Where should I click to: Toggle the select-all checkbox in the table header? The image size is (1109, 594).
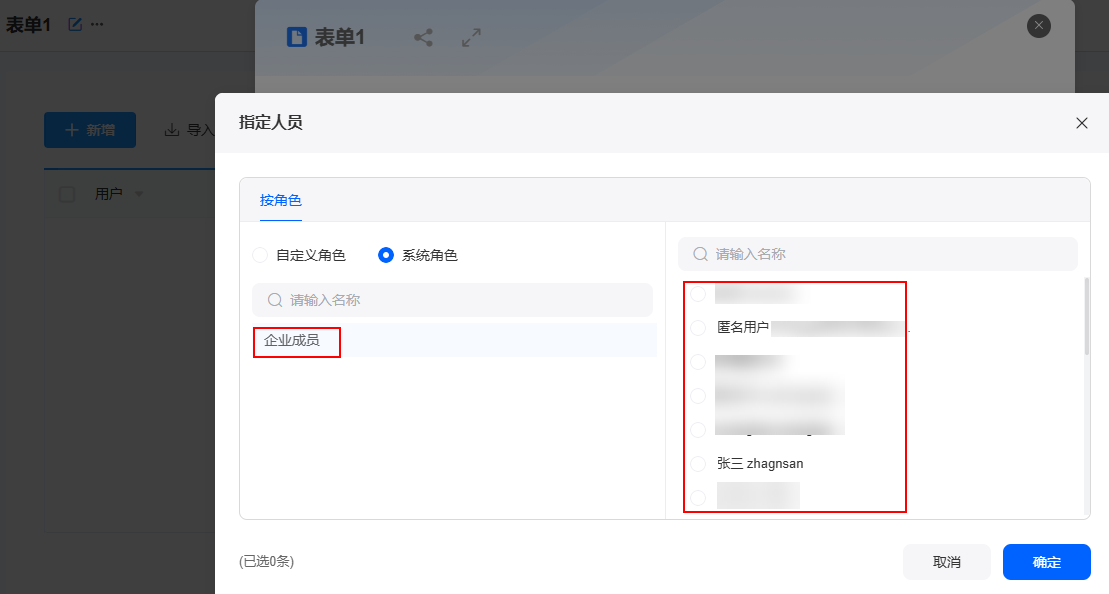point(67,194)
